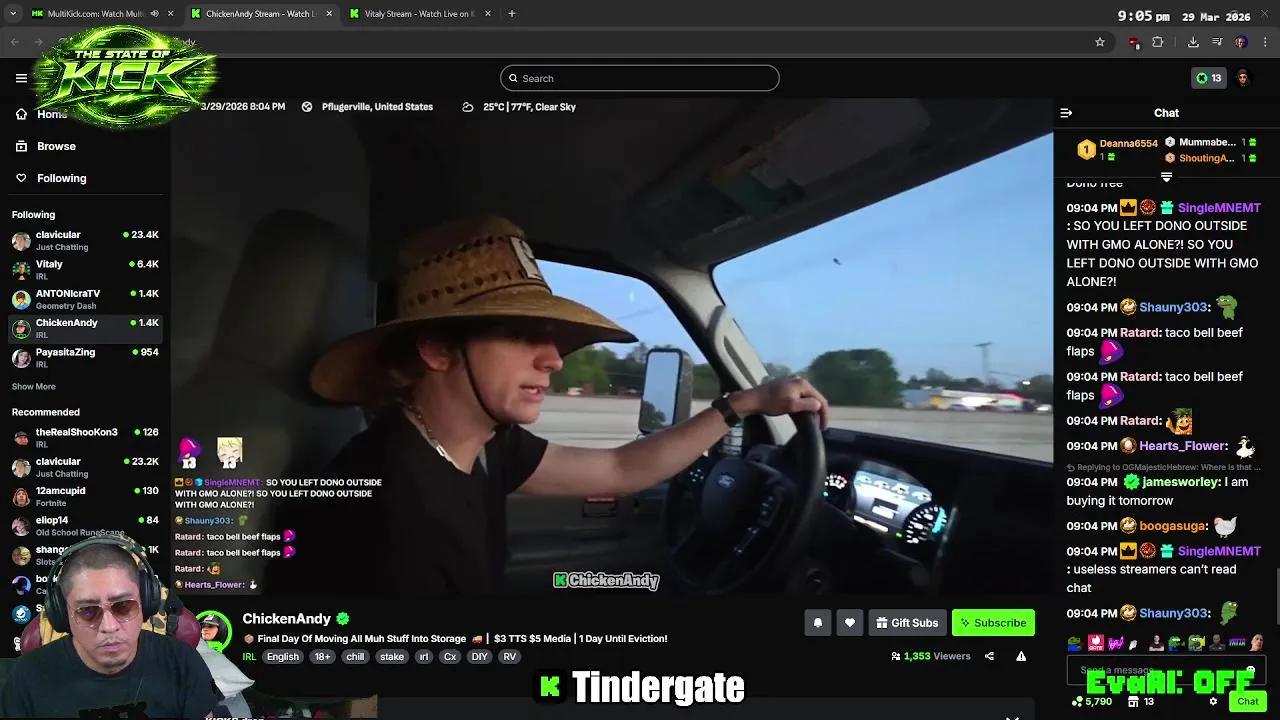Open the Chrome extensions puzzle icon
Image resolution: width=1280 pixels, height=720 pixels.
1158,42
